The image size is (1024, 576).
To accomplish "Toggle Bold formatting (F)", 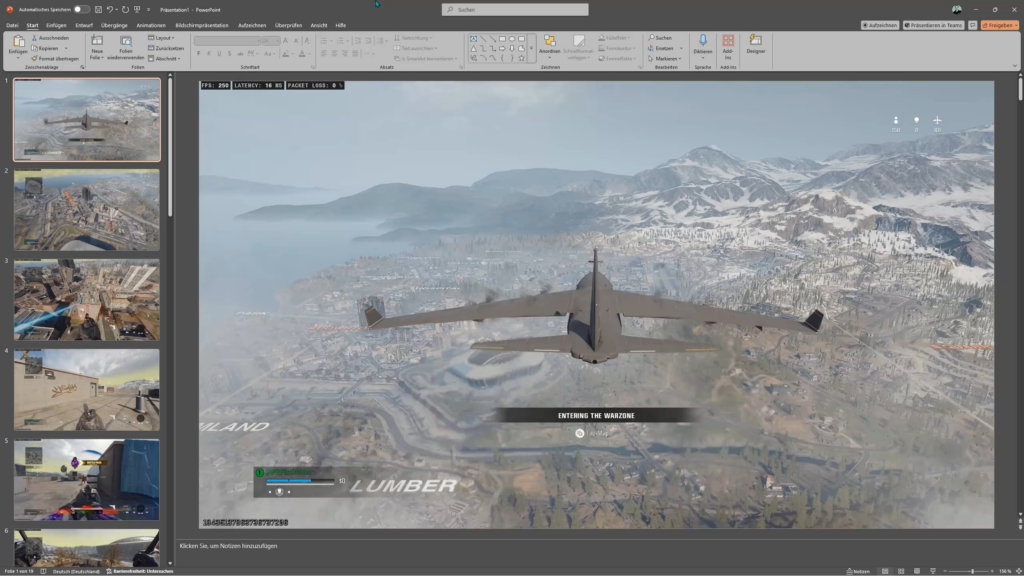I will coord(199,54).
